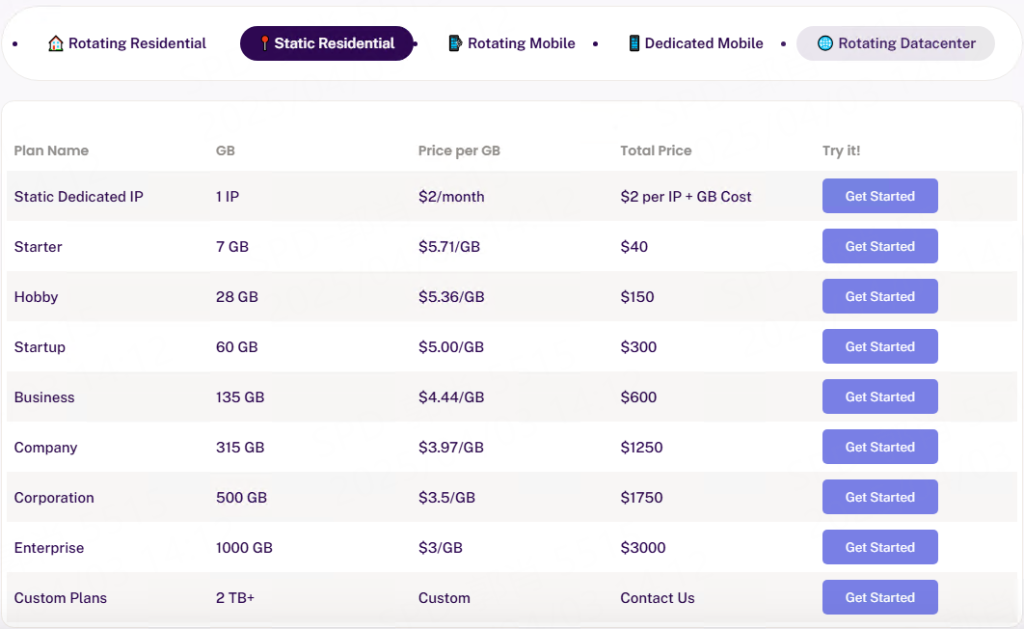
Task: Select the Dedicated Mobile tab
Action: click(703, 44)
